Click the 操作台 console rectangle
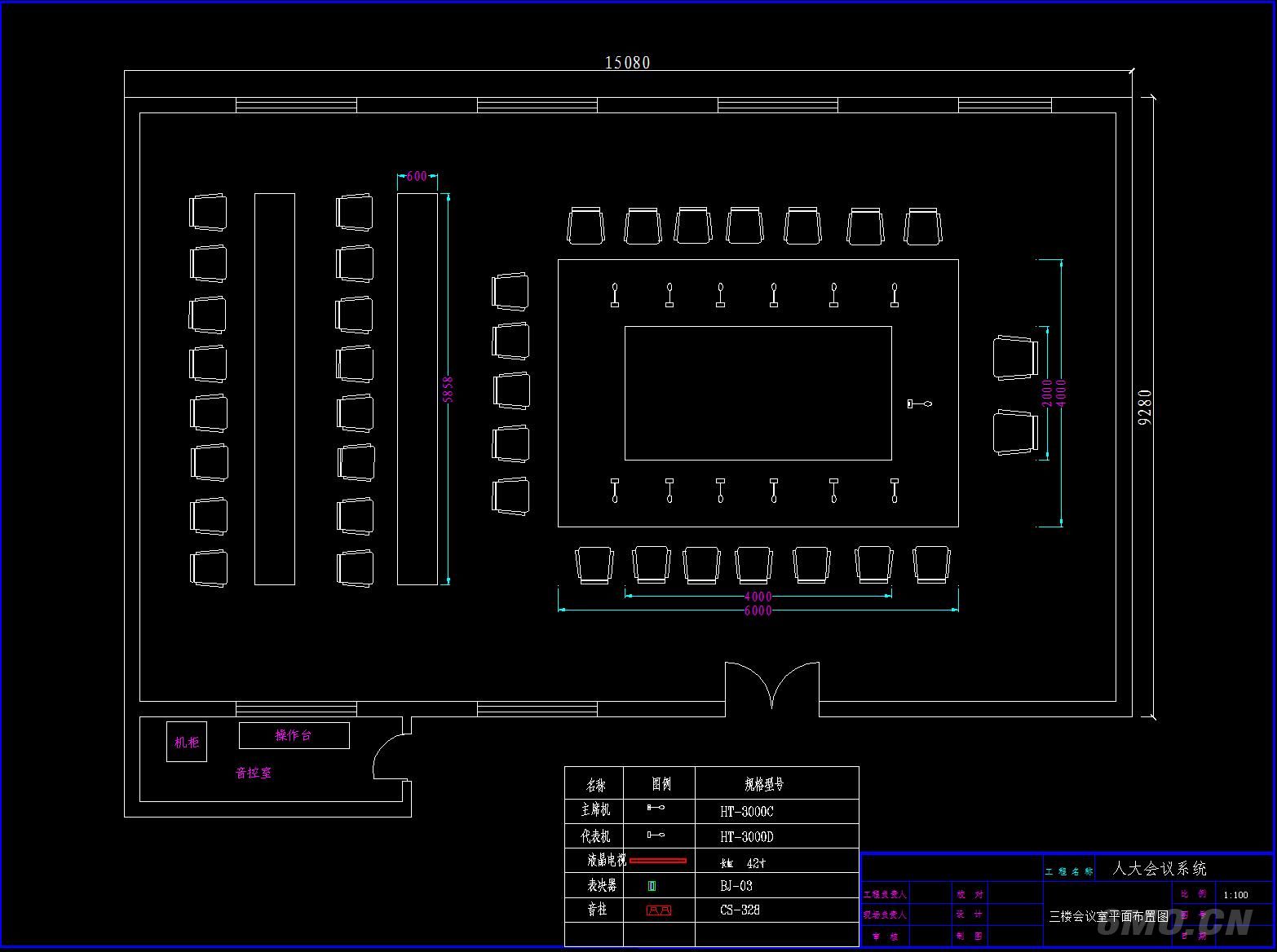1277x952 pixels. click(x=294, y=735)
